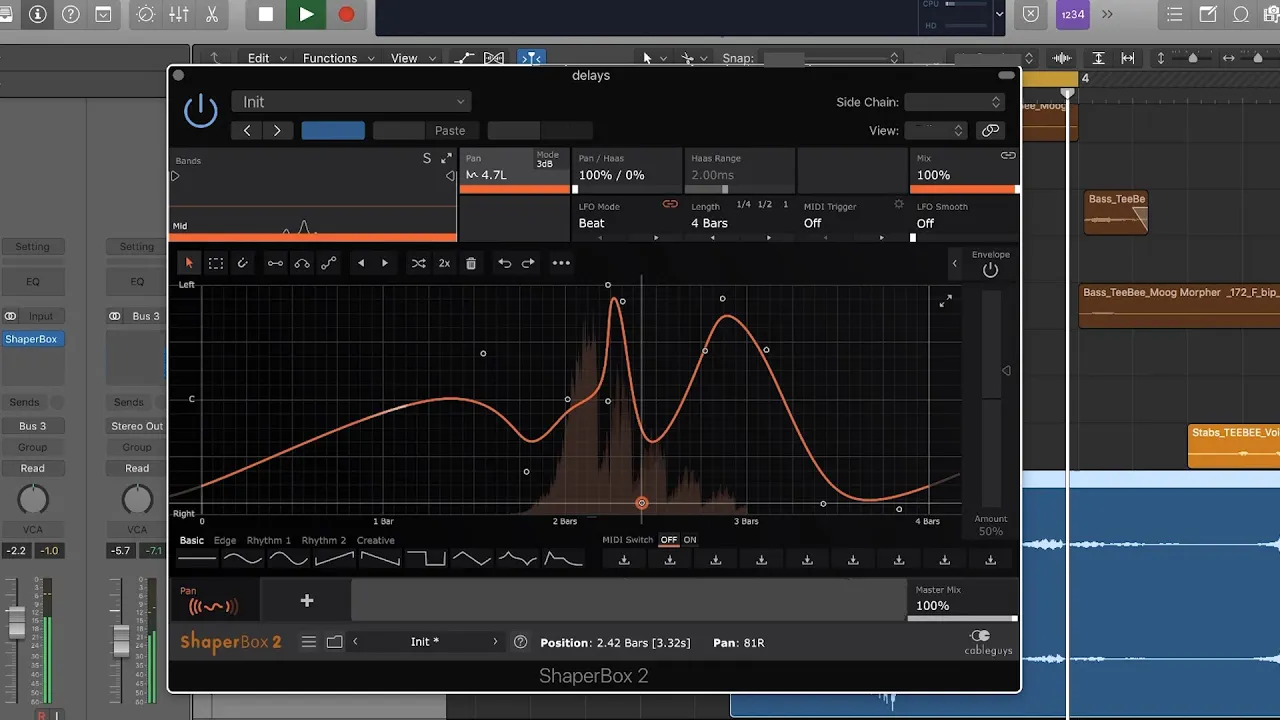Go to next plugin setting
The image size is (1280, 720).
pyautogui.click(x=277, y=130)
